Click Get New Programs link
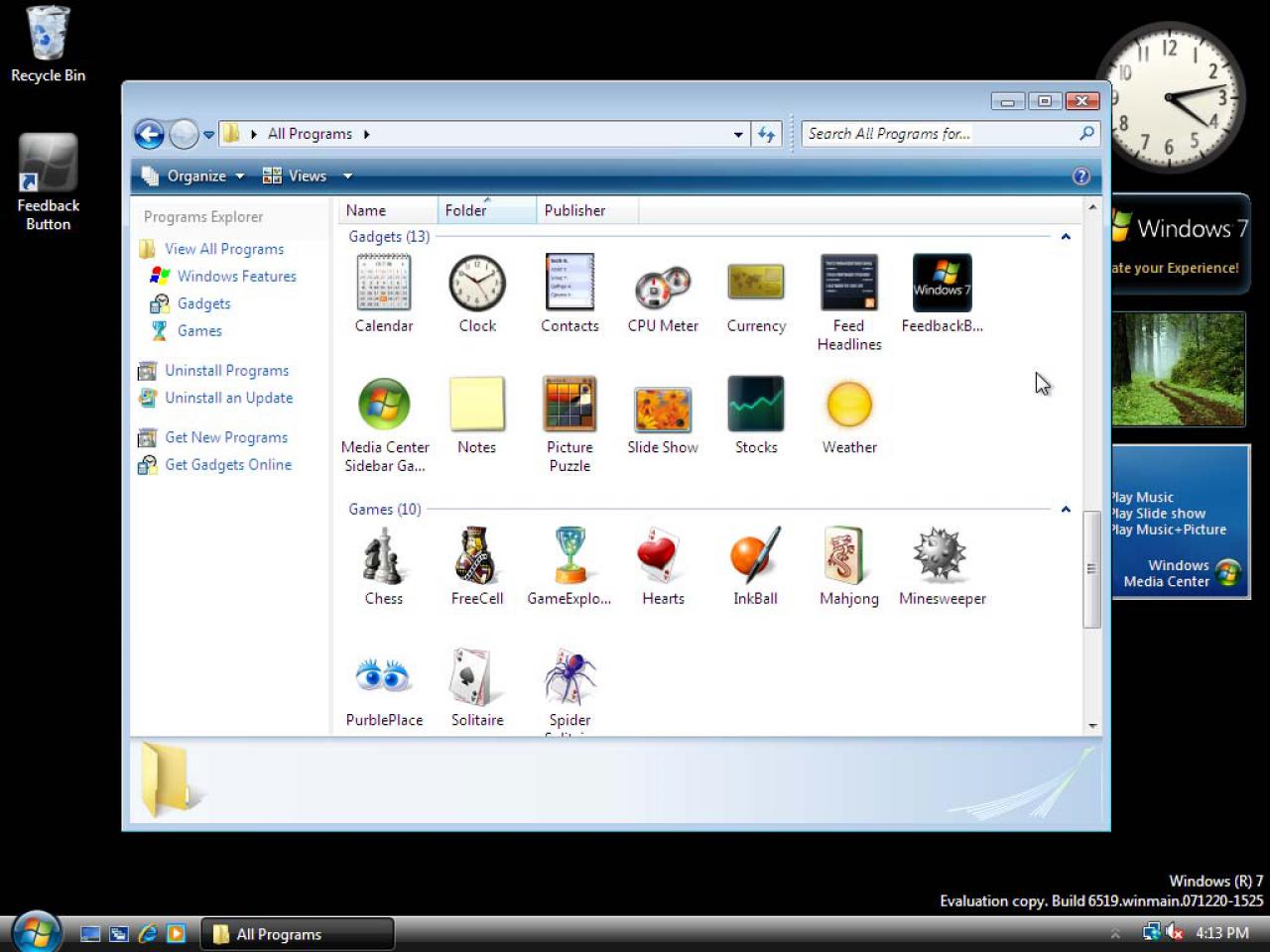The image size is (1270, 952). [226, 437]
